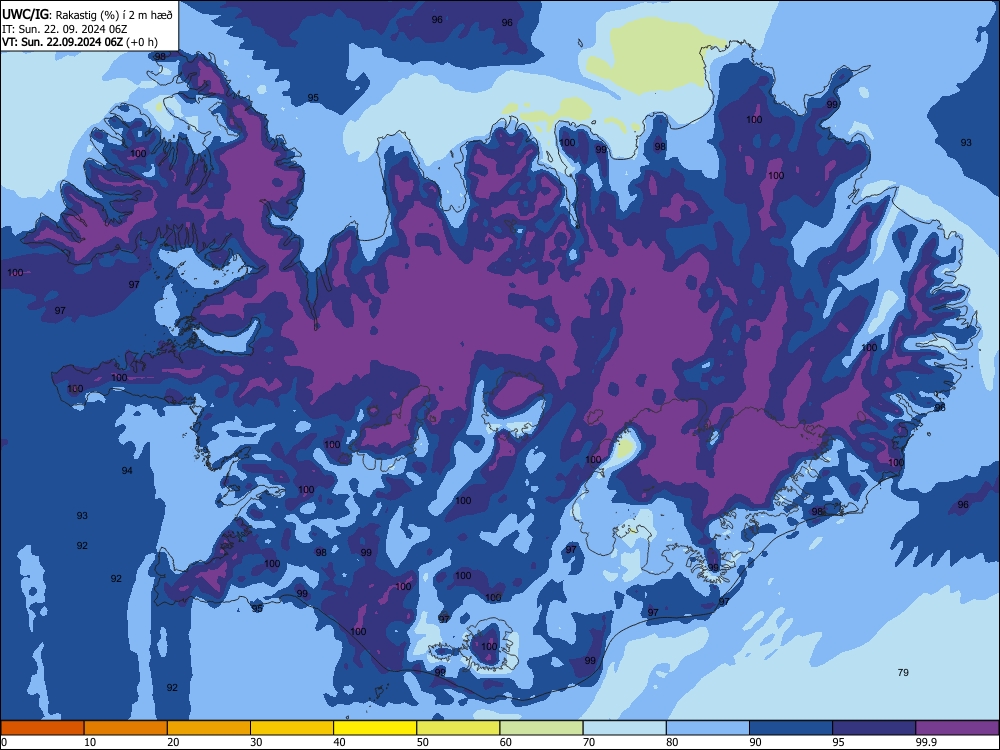This screenshot has width=1000, height=750.
Task: Click the legend tick label '90'
Action: [x=756, y=742]
